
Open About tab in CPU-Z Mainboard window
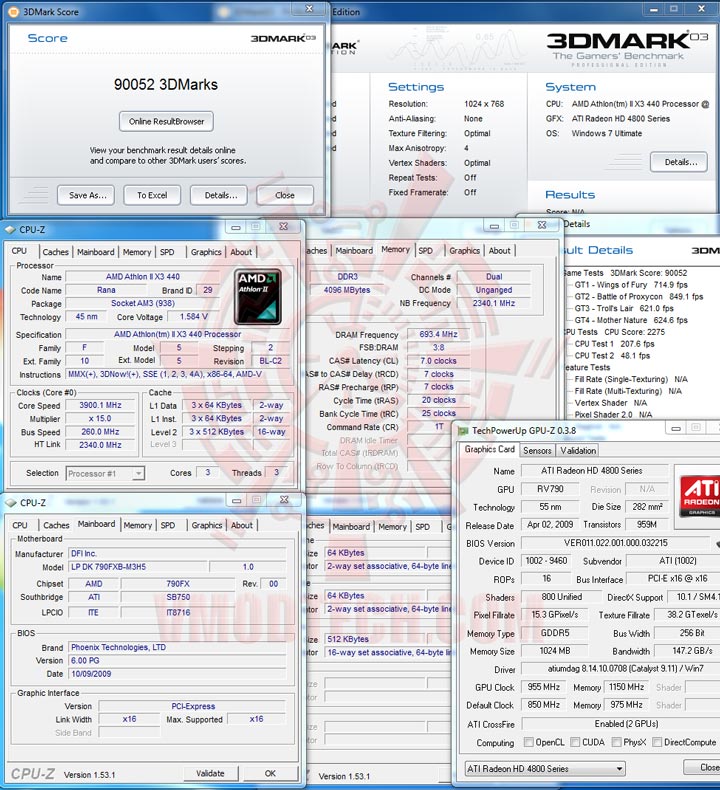[242, 525]
